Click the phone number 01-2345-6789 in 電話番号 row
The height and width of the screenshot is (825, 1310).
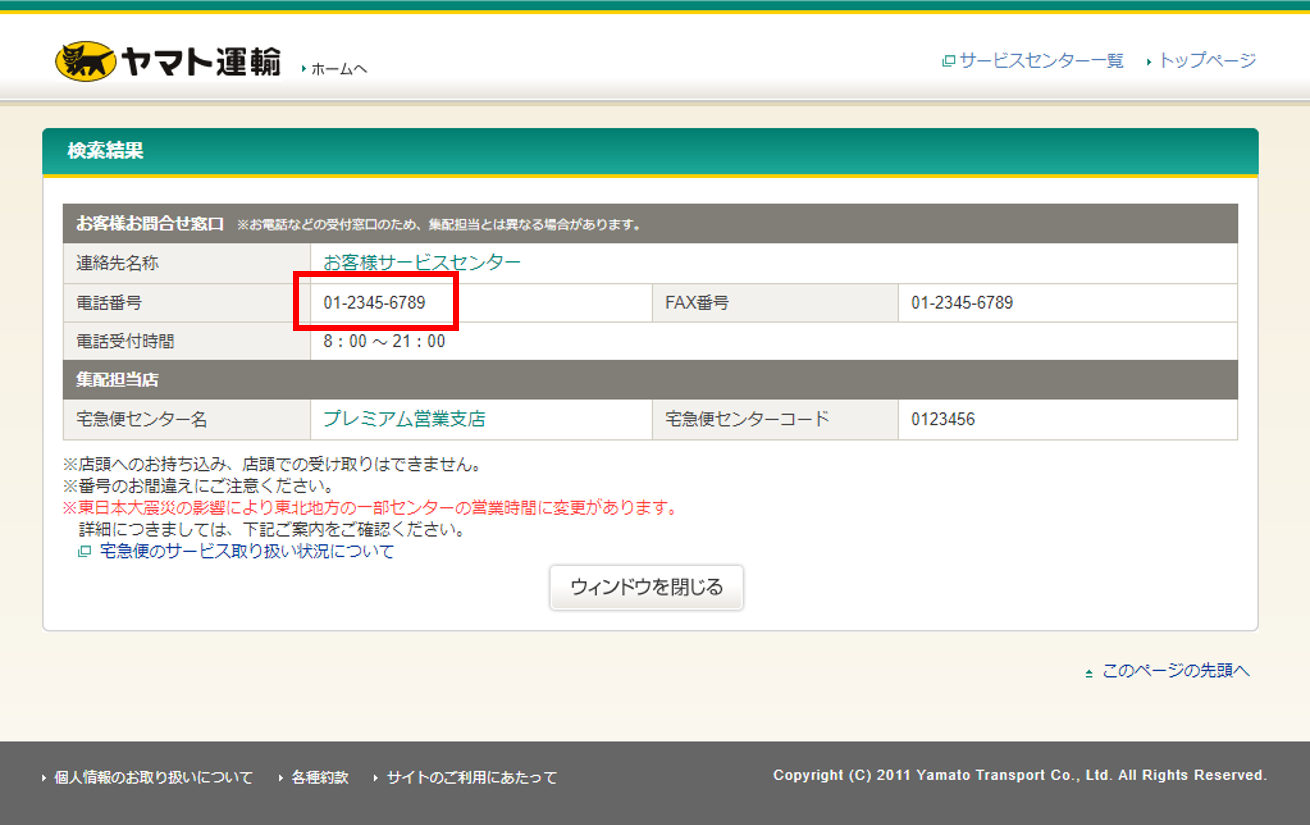[374, 302]
